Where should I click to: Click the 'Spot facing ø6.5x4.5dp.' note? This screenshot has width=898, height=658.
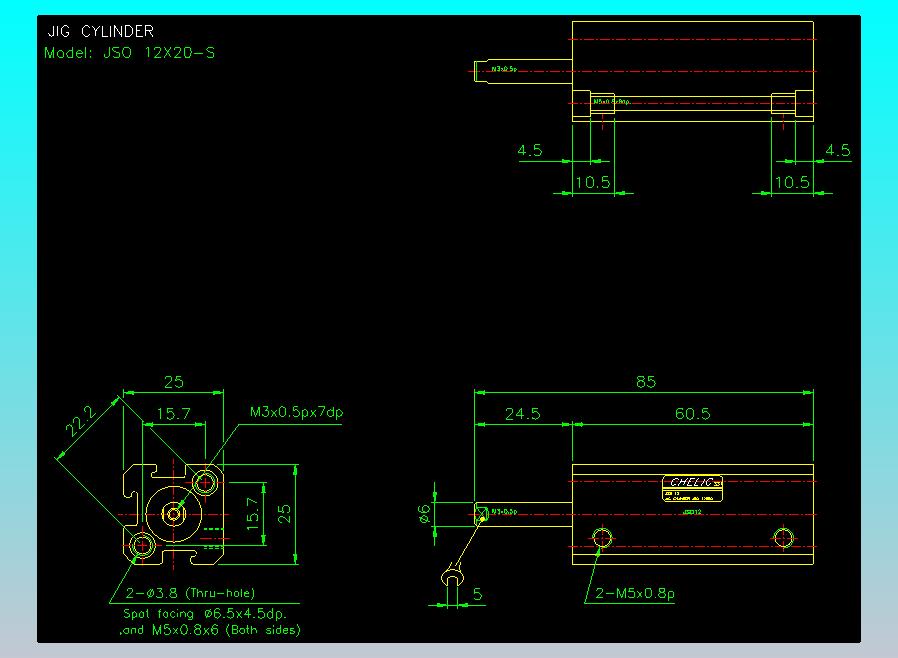pyautogui.click(x=205, y=614)
